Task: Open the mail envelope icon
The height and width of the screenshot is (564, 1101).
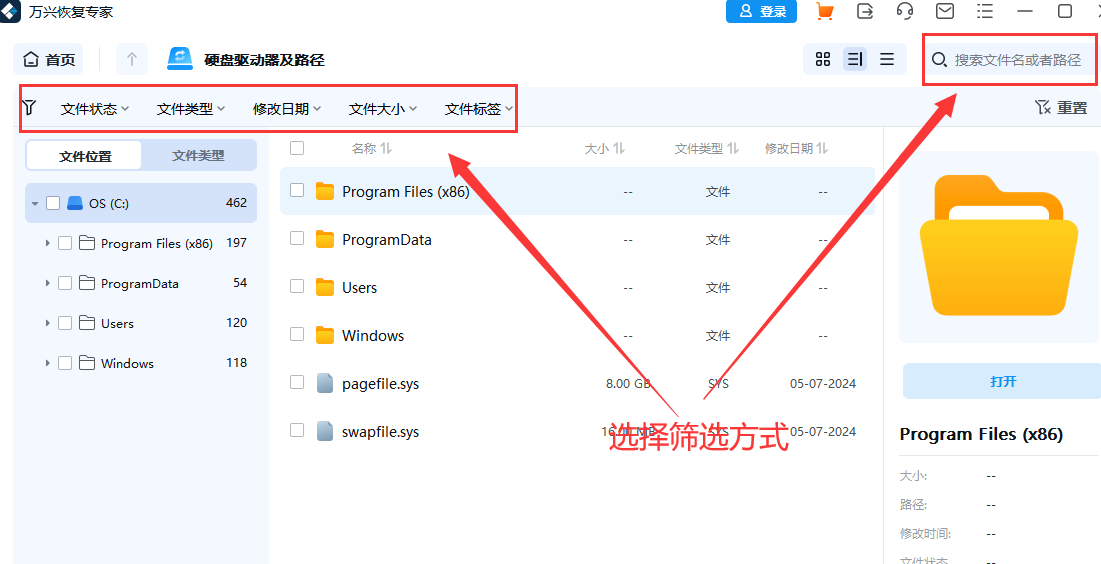Action: tap(945, 11)
